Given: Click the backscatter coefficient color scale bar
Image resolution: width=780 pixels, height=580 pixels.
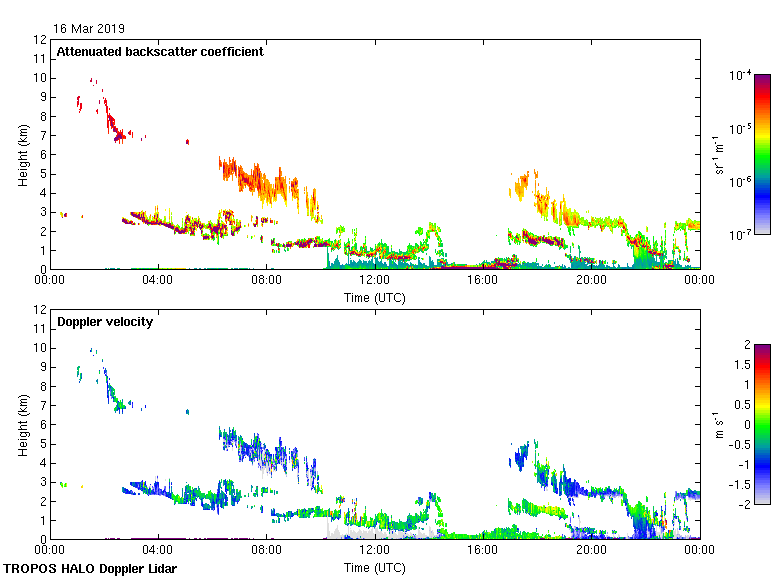Looking at the screenshot, I should (762, 153).
